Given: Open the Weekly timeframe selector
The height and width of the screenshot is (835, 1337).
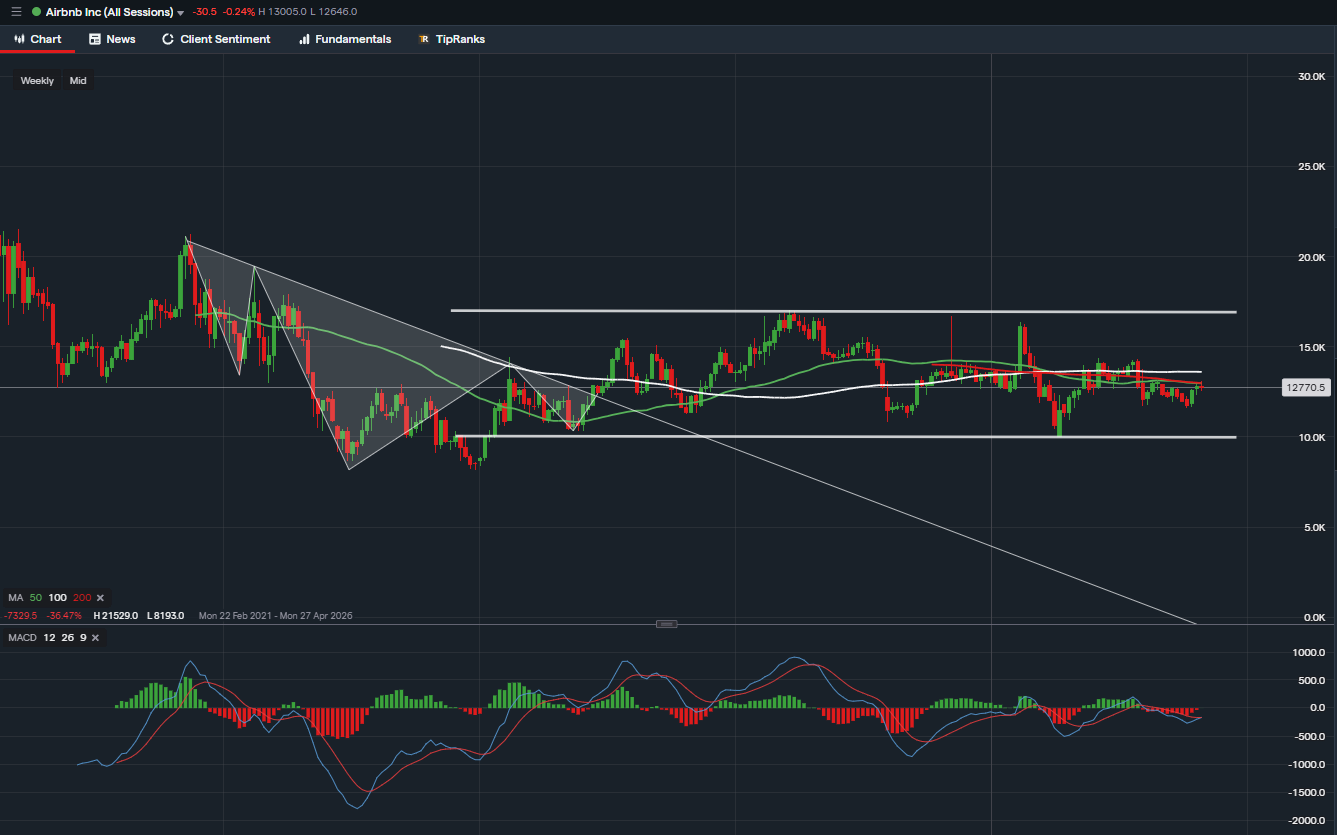Looking at the screenshot, I should point(37,80).
